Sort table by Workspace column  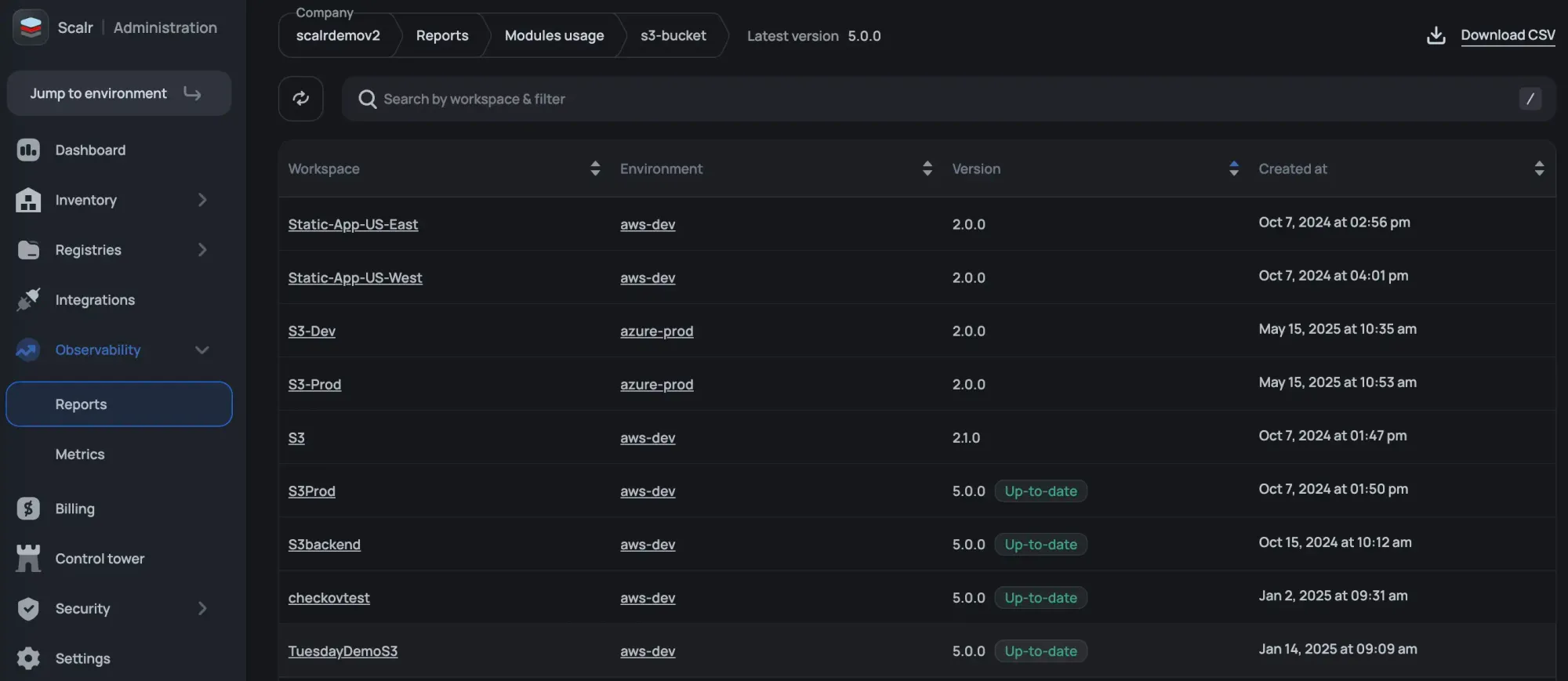[595, 168]
